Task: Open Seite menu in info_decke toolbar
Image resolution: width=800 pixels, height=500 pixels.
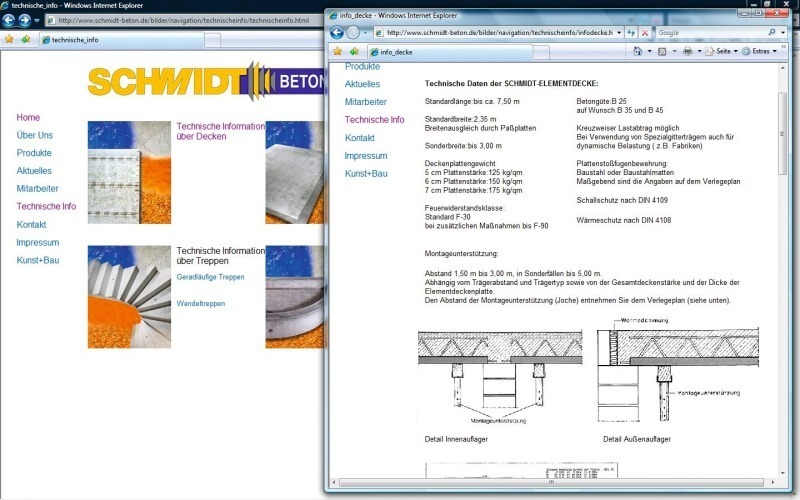Action: pyautogui.click(x=722, y=51)
